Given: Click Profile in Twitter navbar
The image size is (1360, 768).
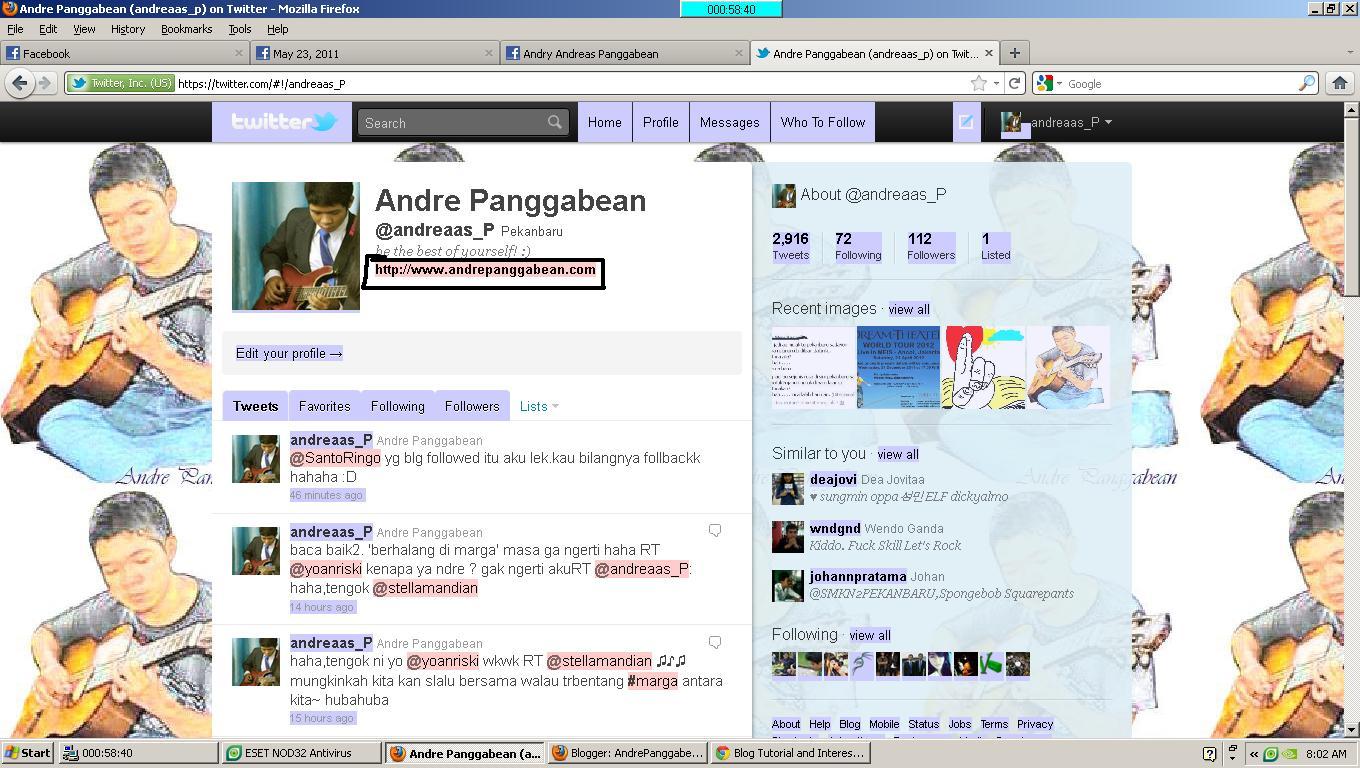Looking at the screenshot, I should [660, 122].
